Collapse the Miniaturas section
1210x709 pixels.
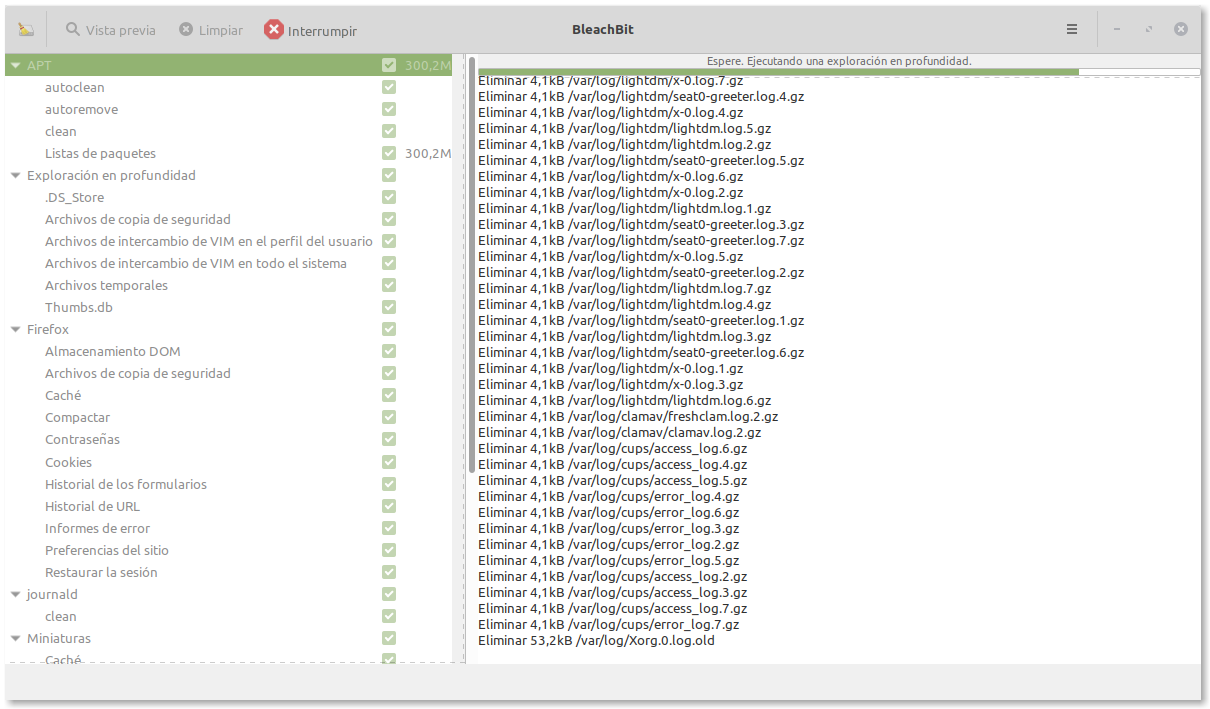click(14, 638)
